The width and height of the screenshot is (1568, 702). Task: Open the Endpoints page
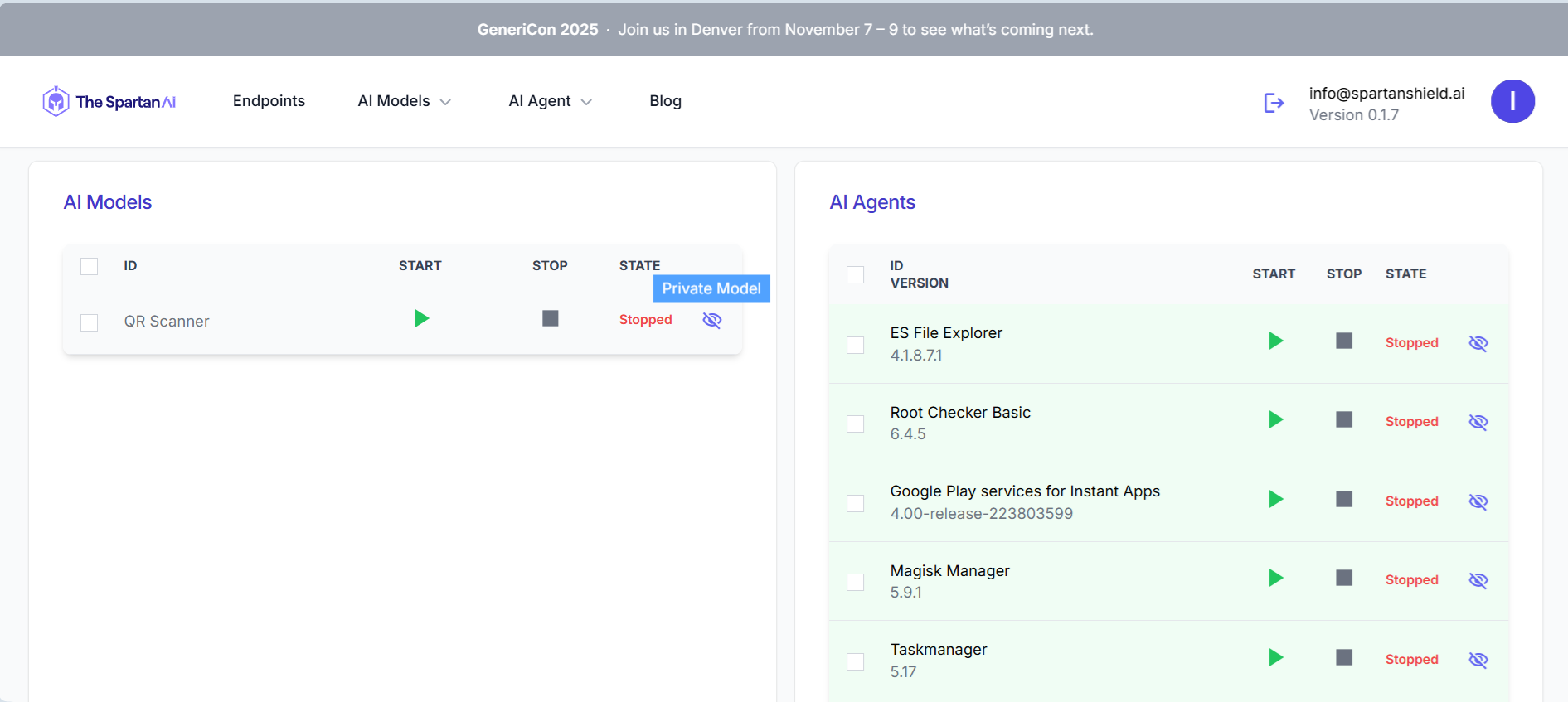[x=269, y=101]
